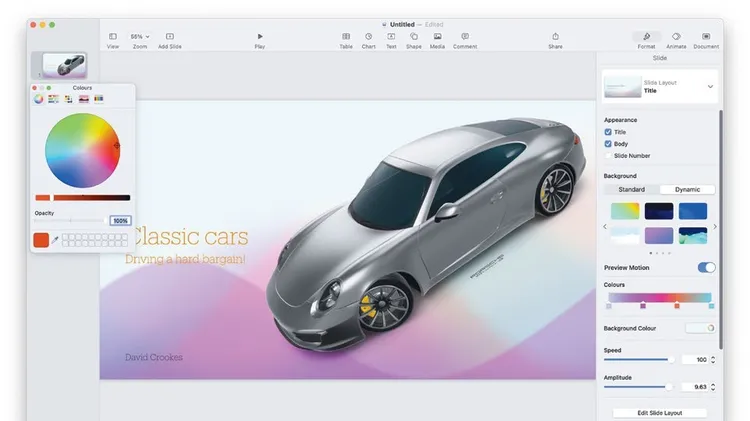Click the Opacity slider in Colours
Image resolution: width=750 pixels, height=421 pixels.
coord(70,221)
